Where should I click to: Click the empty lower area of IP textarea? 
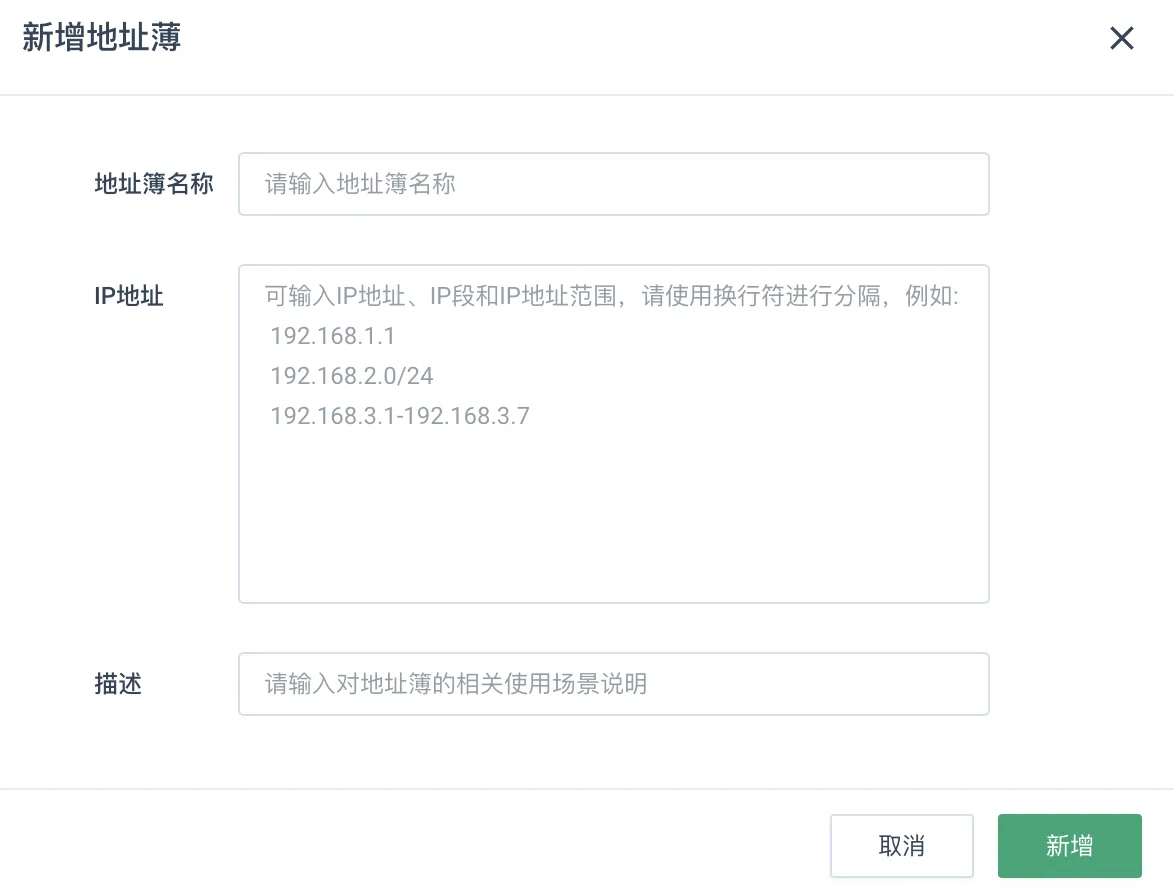[613, 517]
